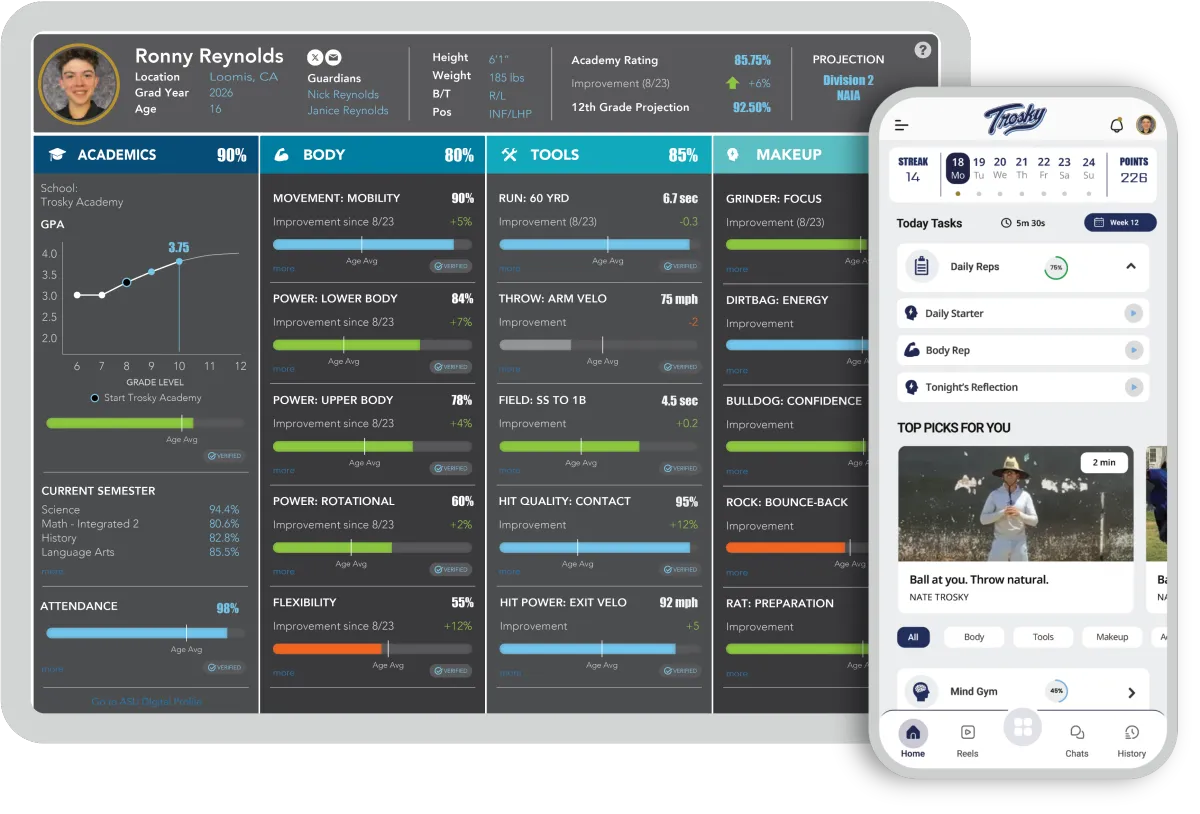Open guardian Nick Reynolds link
Screen dimensions: 1200x814
point(343,95)
